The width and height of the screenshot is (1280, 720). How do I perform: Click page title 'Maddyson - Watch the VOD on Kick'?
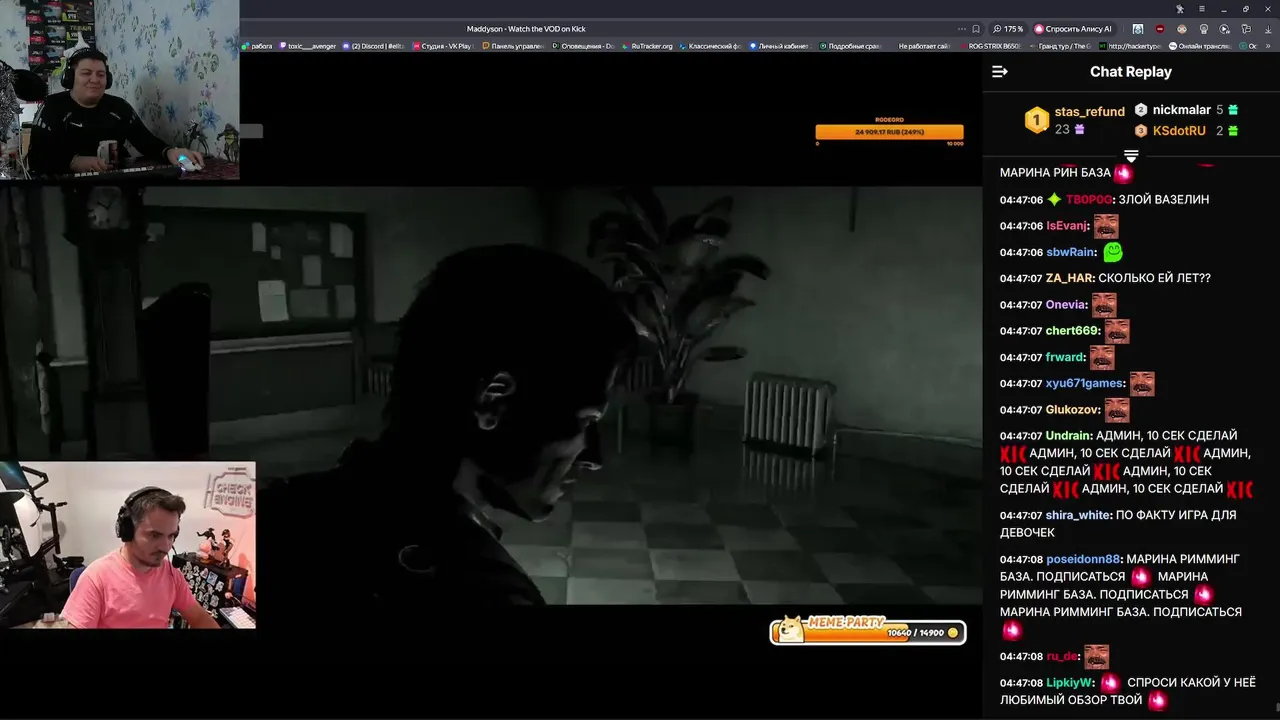(x=526, y=29)
